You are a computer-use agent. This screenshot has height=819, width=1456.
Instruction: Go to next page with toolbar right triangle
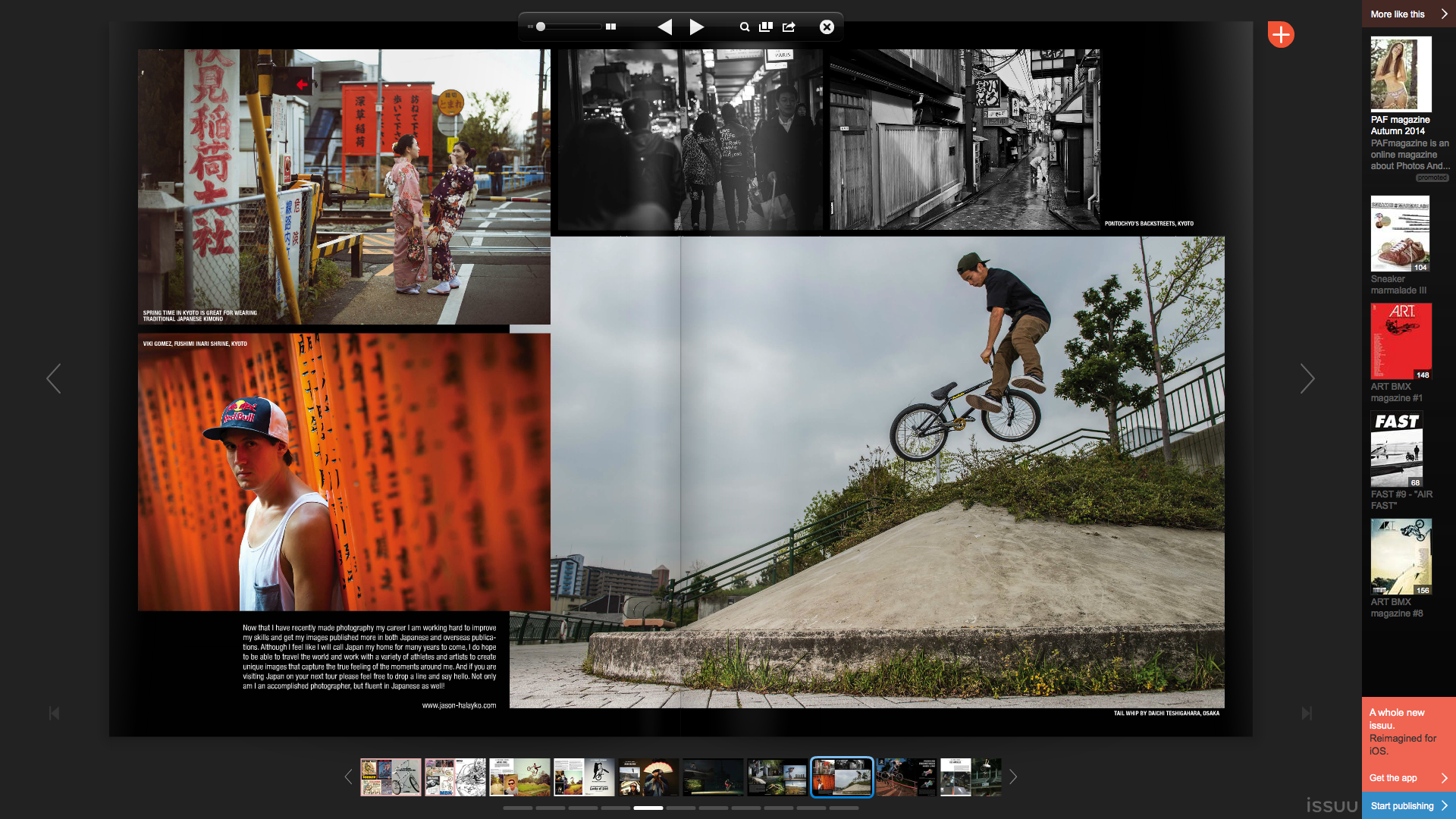(x=697, y=27)
